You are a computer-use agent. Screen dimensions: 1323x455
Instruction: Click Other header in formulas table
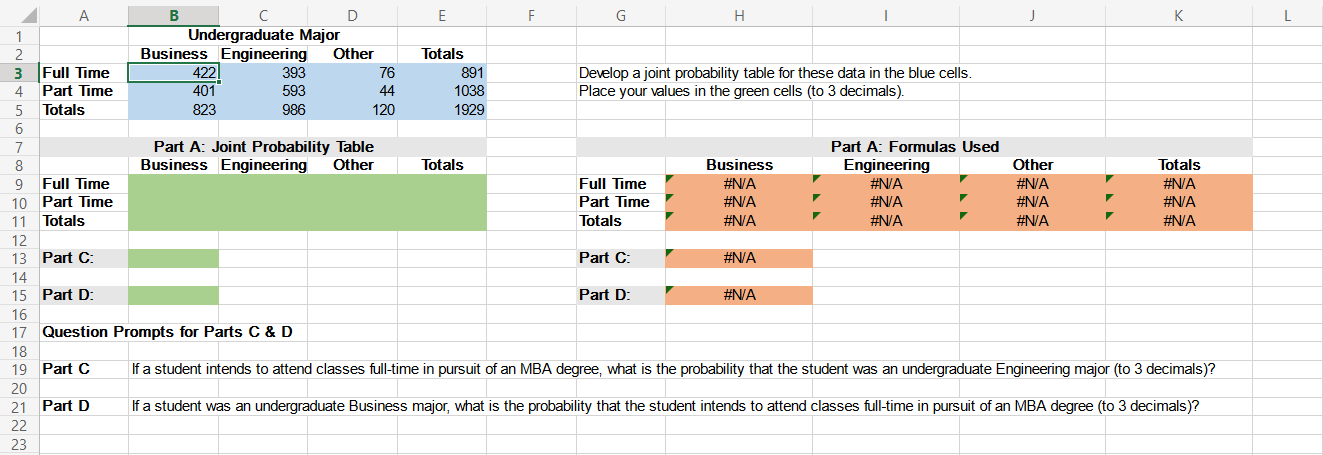(1032, 165)
